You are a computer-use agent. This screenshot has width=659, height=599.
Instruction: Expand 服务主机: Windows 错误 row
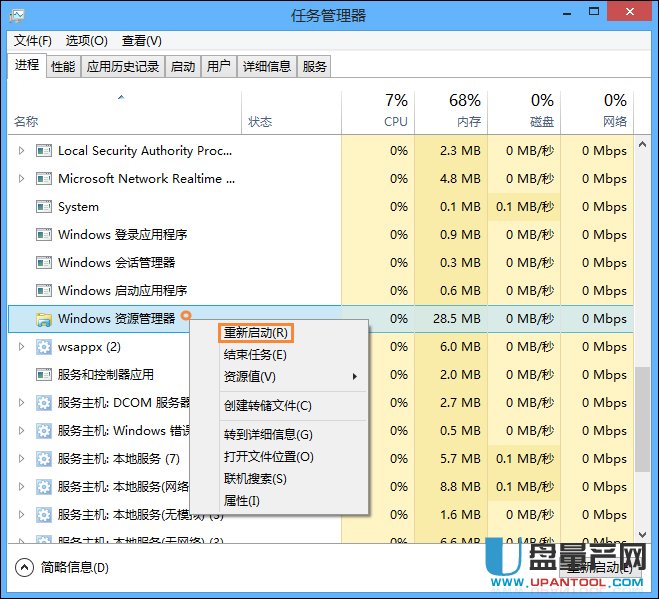pos(21,431)
